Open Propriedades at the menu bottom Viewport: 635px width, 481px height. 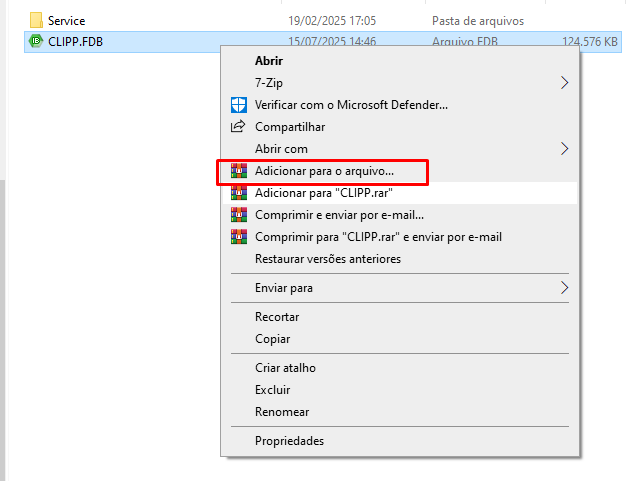(x=289, y=441)
